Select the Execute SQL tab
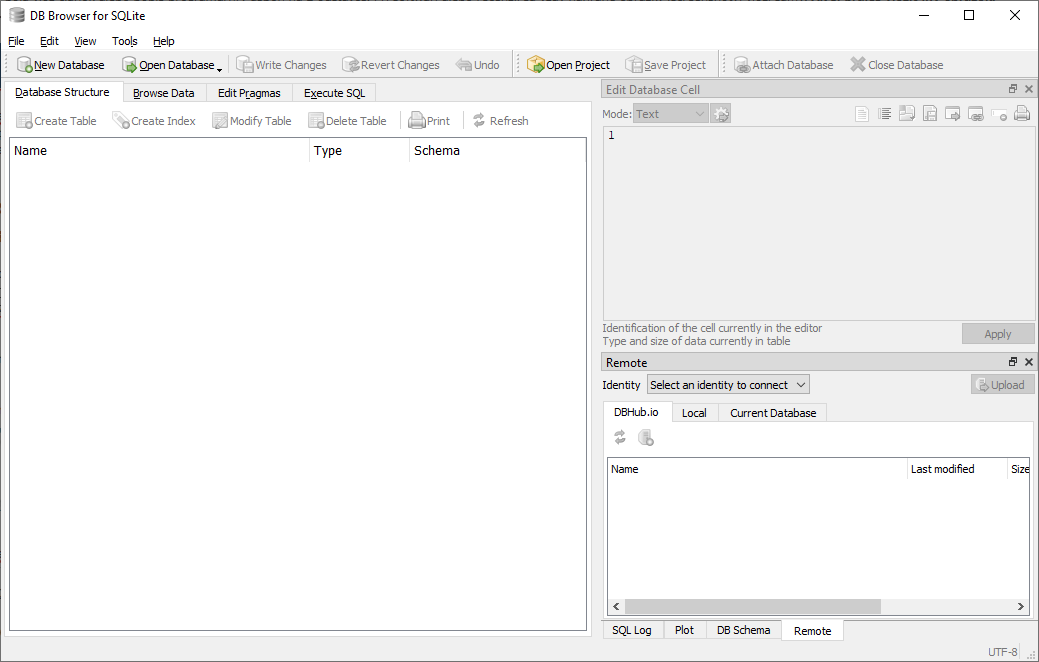This screenshot has width=1039, height=662. [333, 92]
